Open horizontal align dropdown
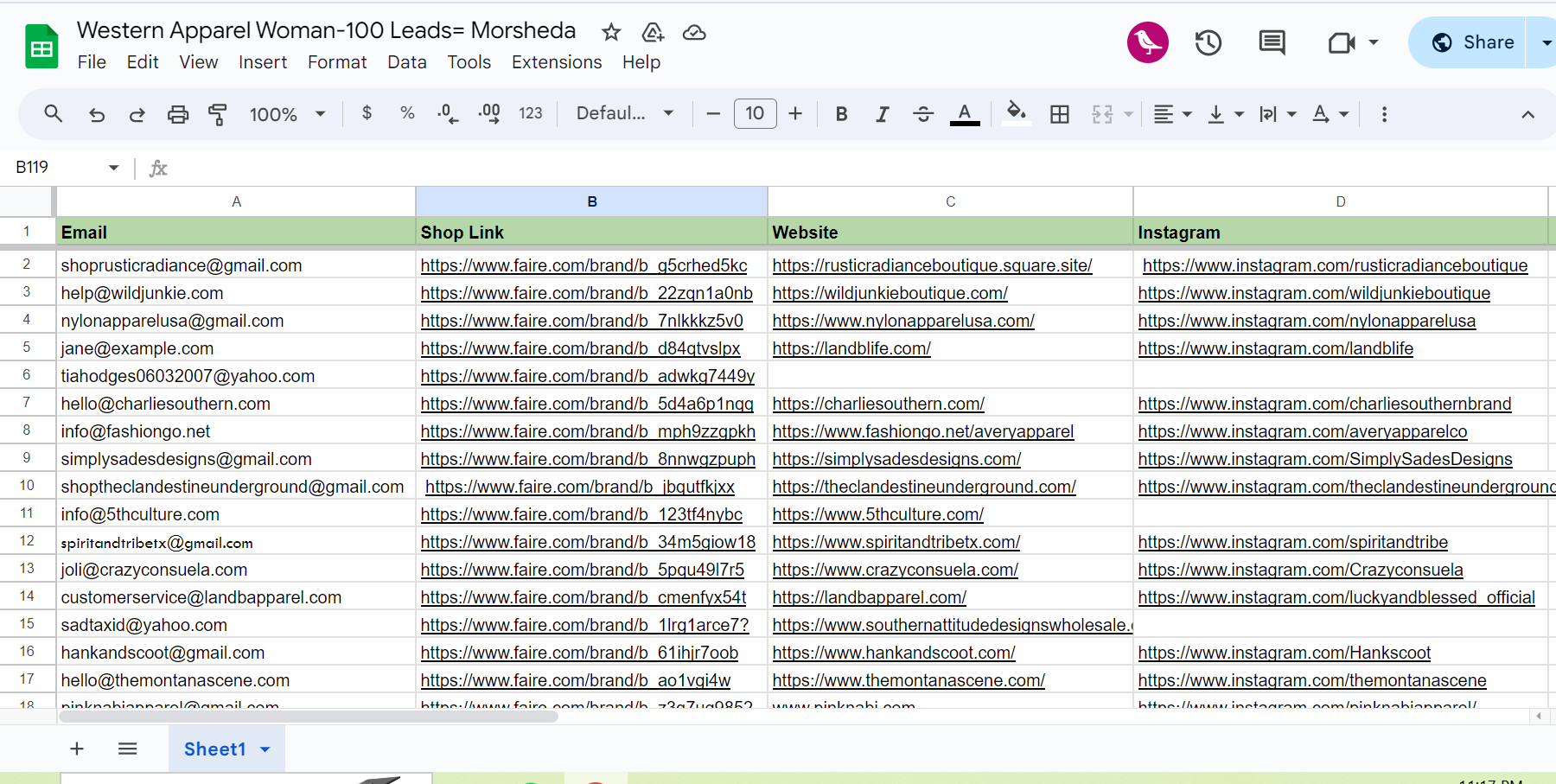This screenshot has width=1556, height=784. click(x=1173, y=114)
